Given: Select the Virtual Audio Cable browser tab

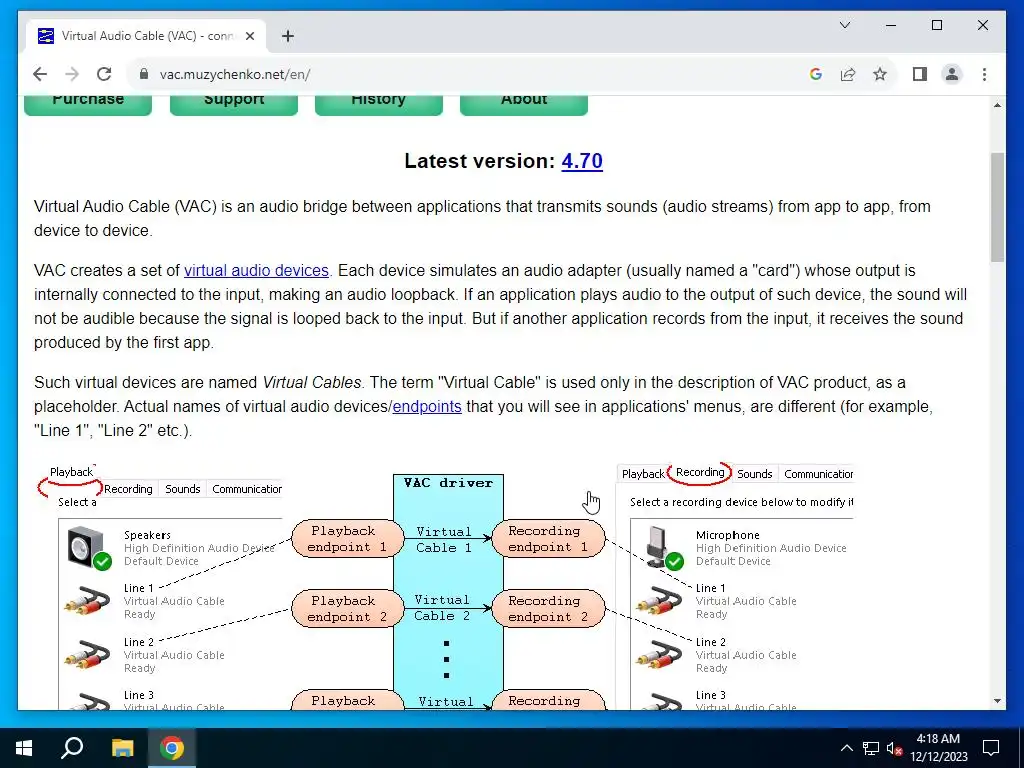Looking at the screenshot, I should click(x=146, y=36).
